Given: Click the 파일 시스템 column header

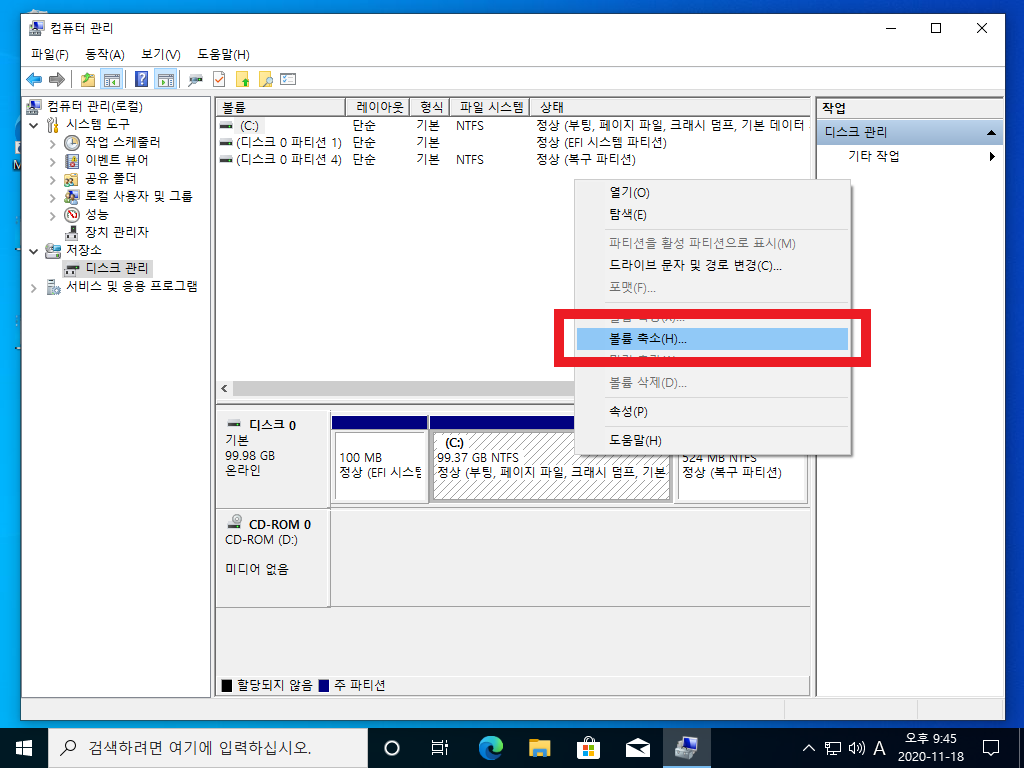Looking at the screenshot, I should click(489, 107).
